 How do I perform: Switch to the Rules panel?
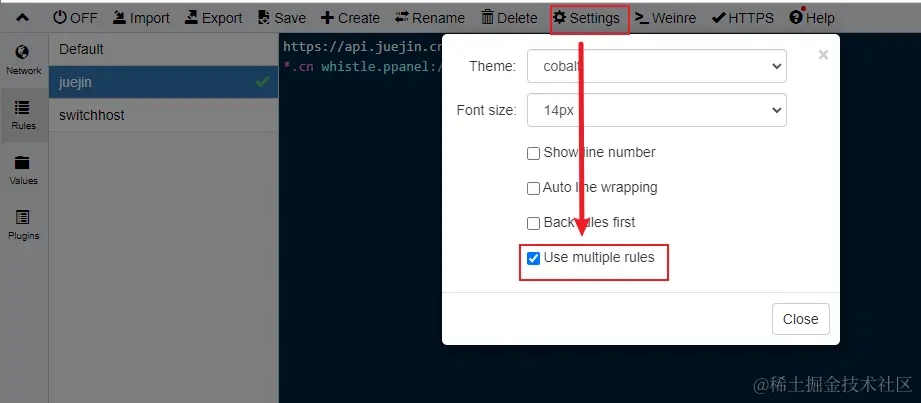(x=23, y=115)
